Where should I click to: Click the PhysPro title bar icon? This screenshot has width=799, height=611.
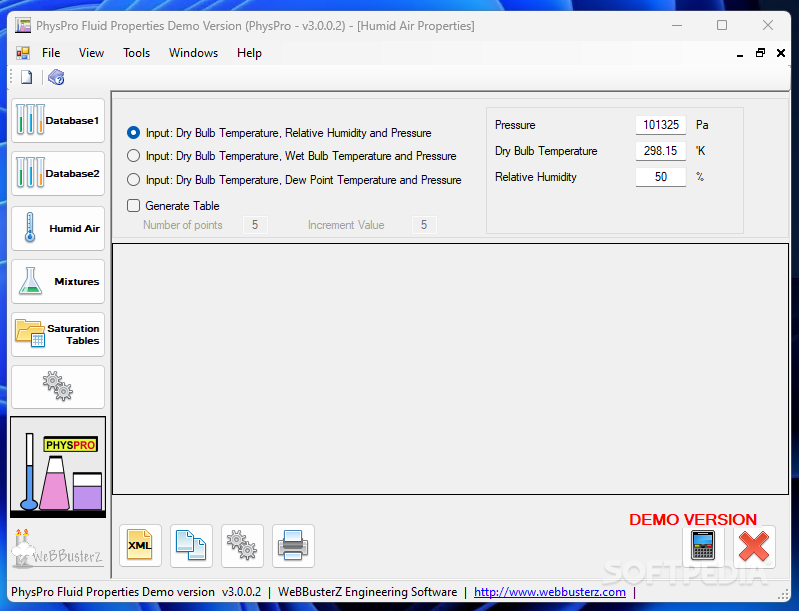pos(22,25)
